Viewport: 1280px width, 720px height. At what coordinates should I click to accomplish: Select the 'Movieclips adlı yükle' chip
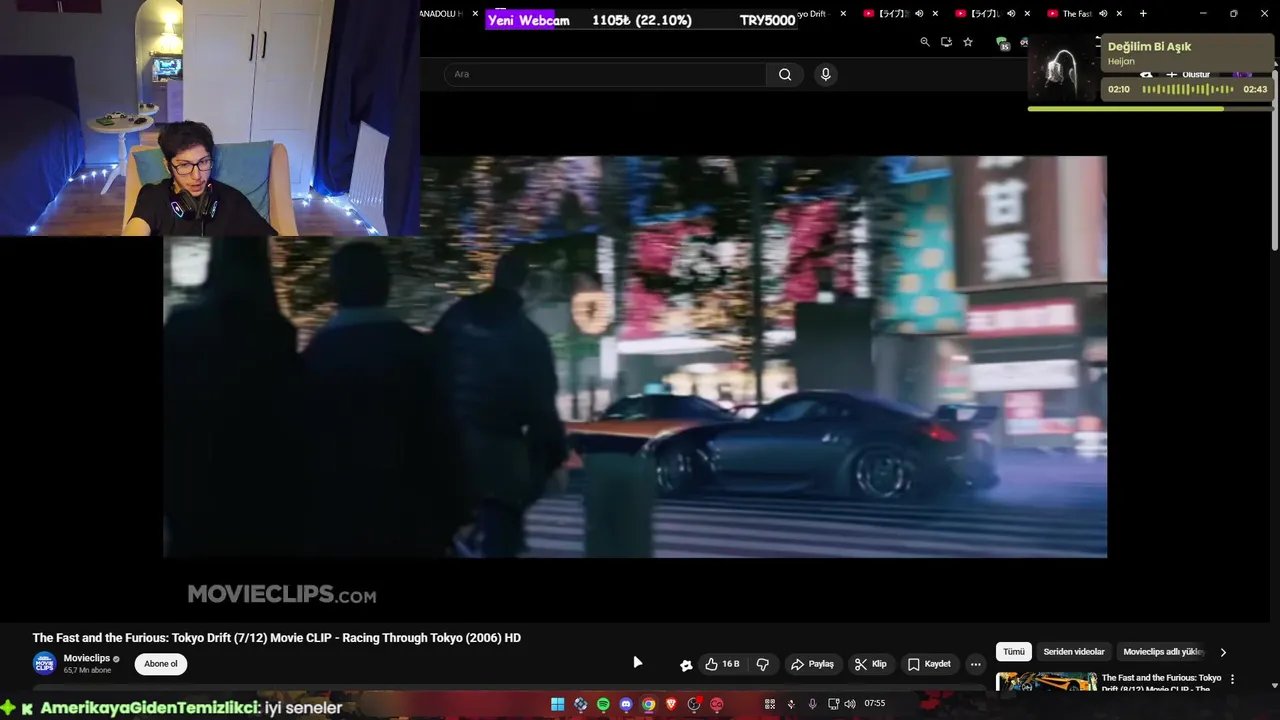click(1163, 652)
